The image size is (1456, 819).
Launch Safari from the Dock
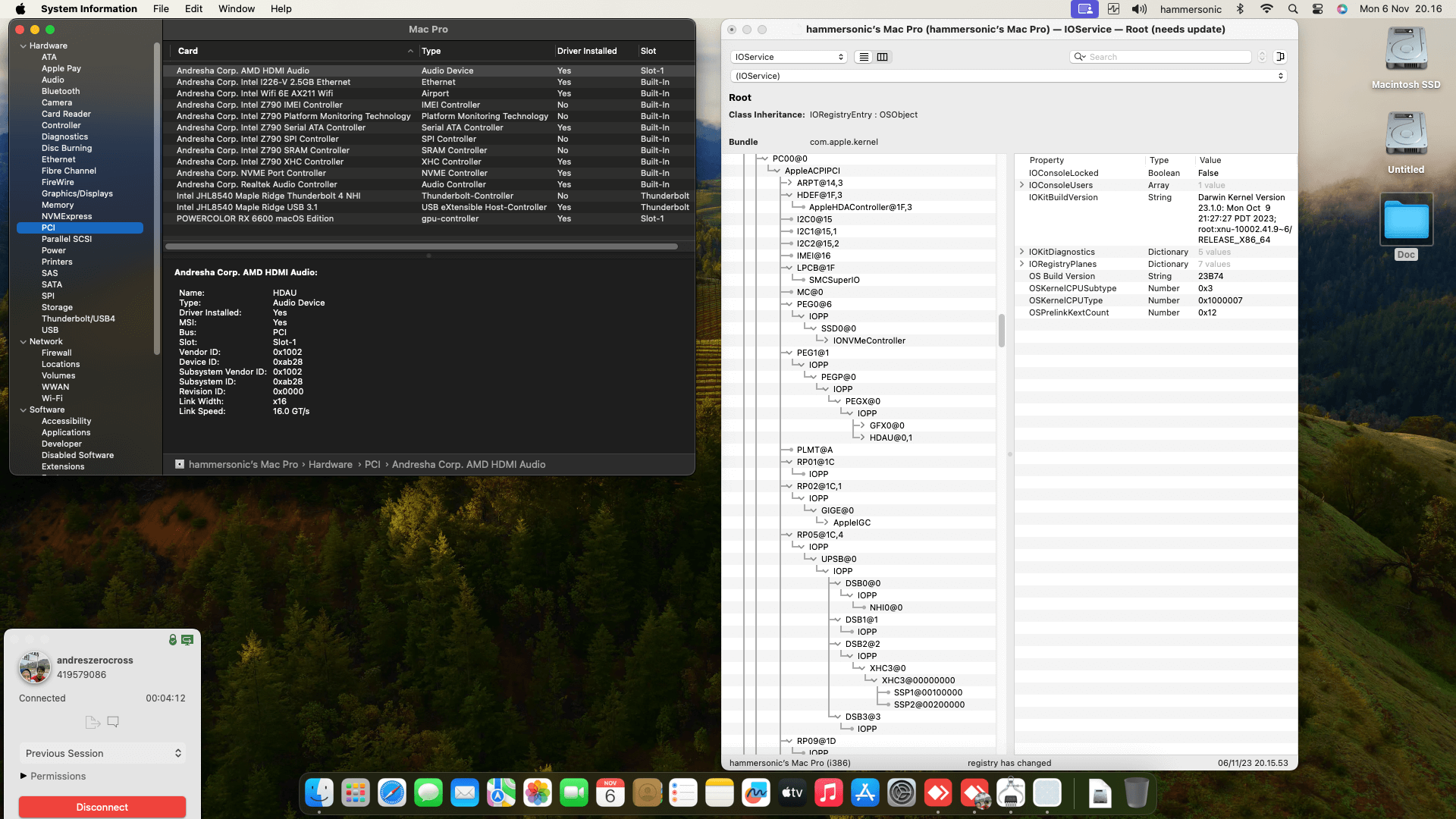pos(392,793)
